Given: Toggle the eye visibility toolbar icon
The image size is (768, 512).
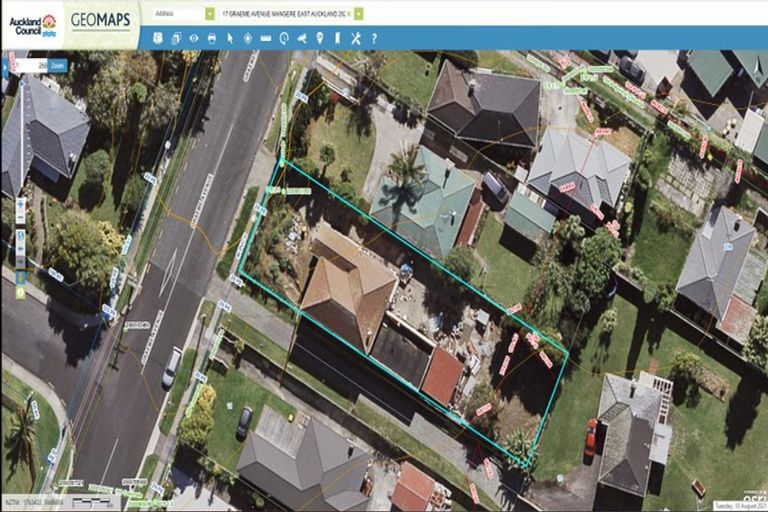Looking at the screenshot, I should pyautogui.click(x=194, y=38).
